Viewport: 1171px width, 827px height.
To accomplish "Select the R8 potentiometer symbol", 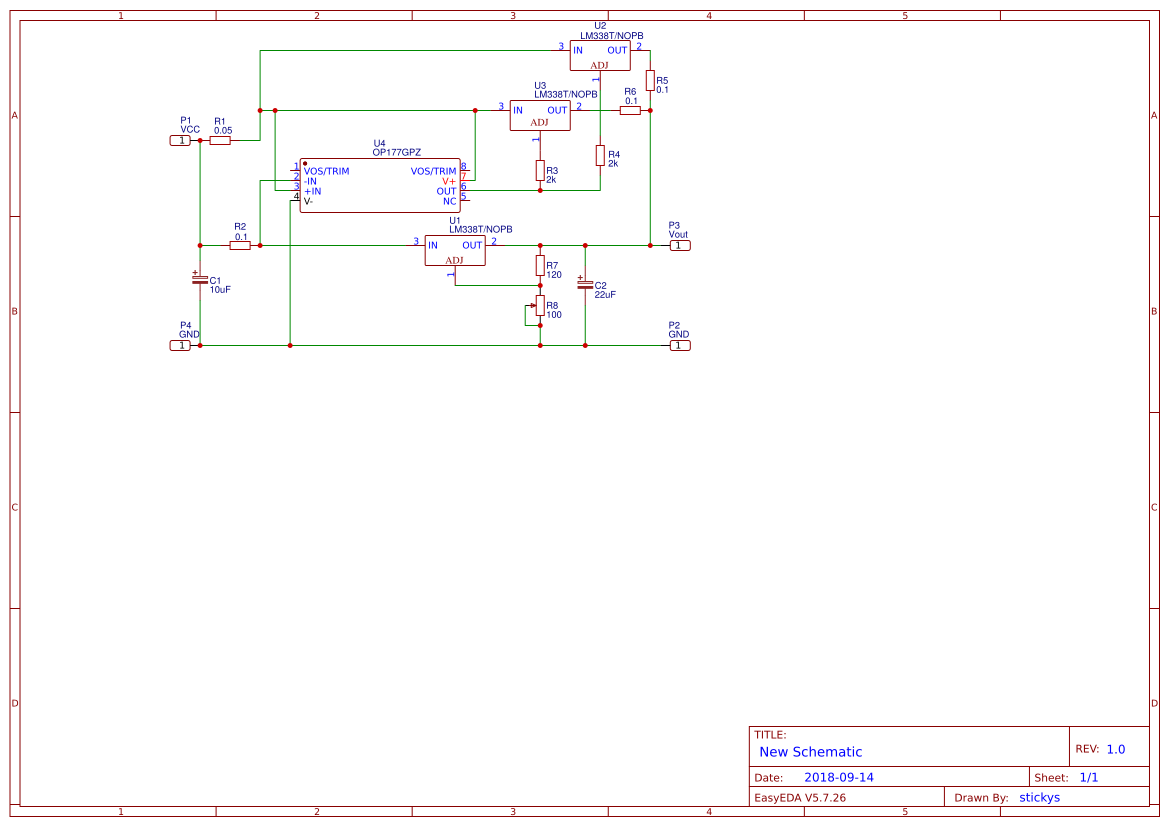I will pyautogui.click(x=540, y=306).
